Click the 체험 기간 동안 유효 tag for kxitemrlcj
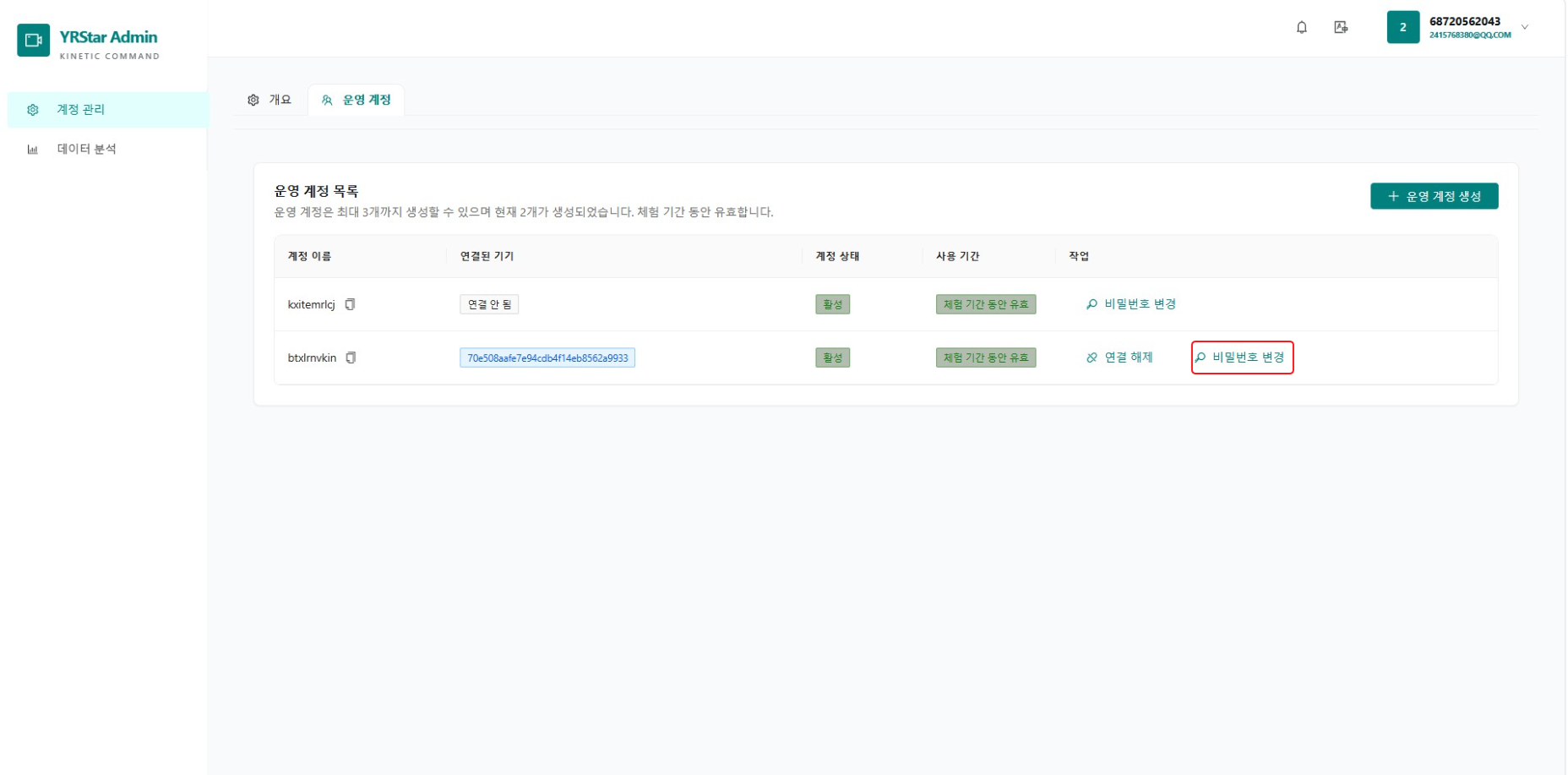 click(986, 304)
